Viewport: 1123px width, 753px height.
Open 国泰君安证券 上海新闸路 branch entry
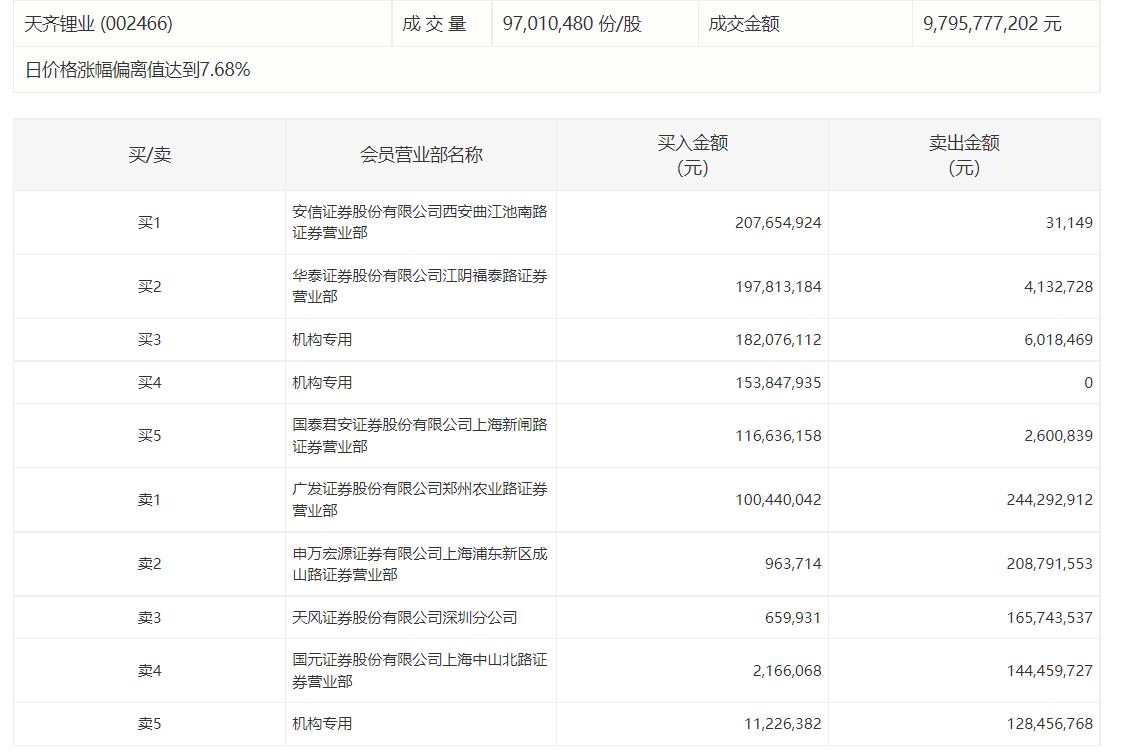point(419,435)
